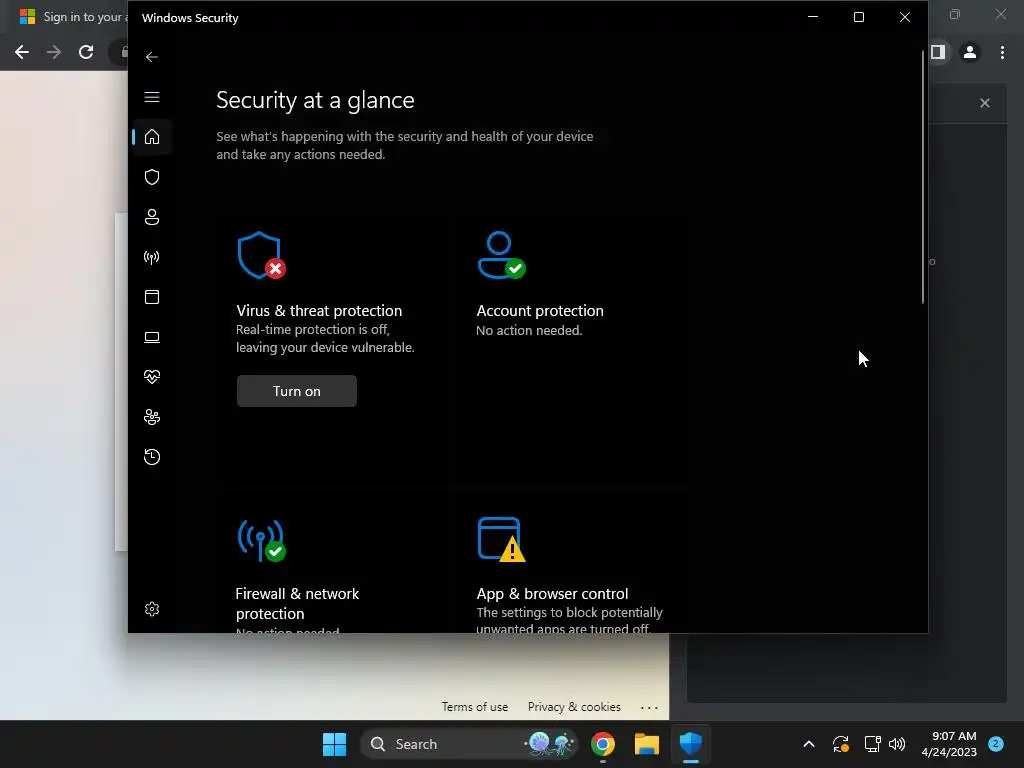The image size is (1024, 768).
Task: Click Chrome's forward navigation arrow
Action: pyautogui.click(x=54, y=52)
